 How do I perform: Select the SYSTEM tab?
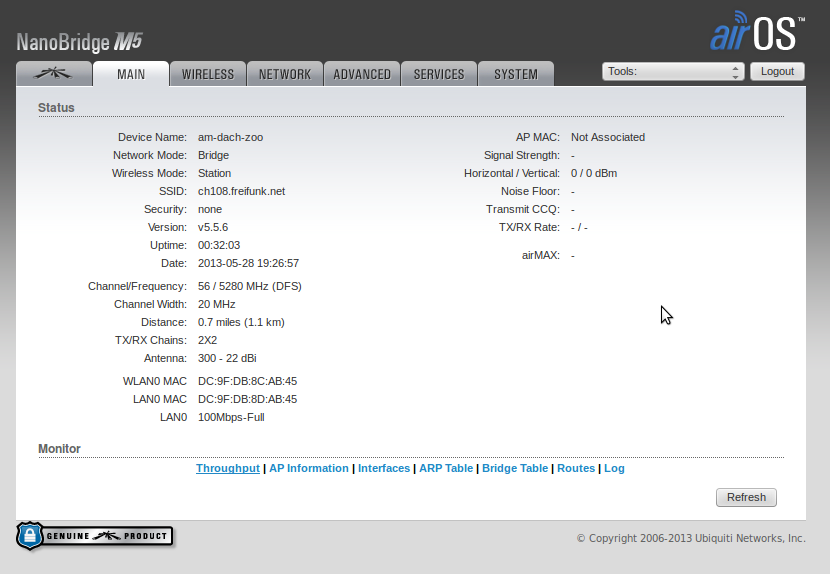(516, 74)
